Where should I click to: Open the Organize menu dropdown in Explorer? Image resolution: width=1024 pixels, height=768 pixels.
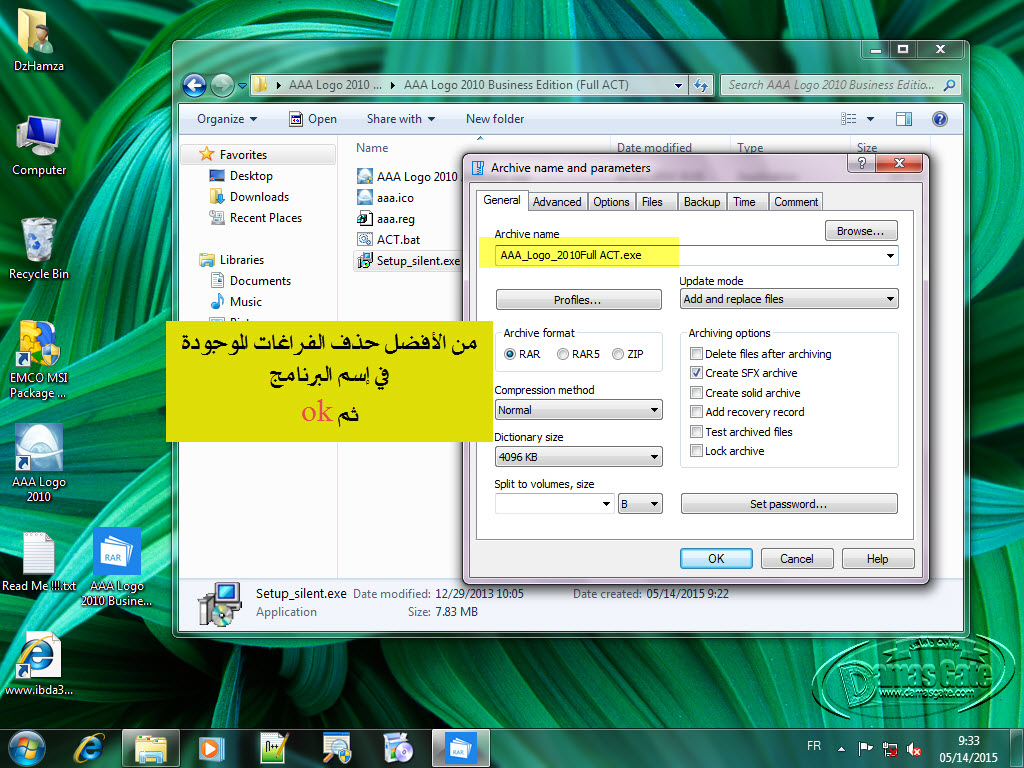pos(227,119)
